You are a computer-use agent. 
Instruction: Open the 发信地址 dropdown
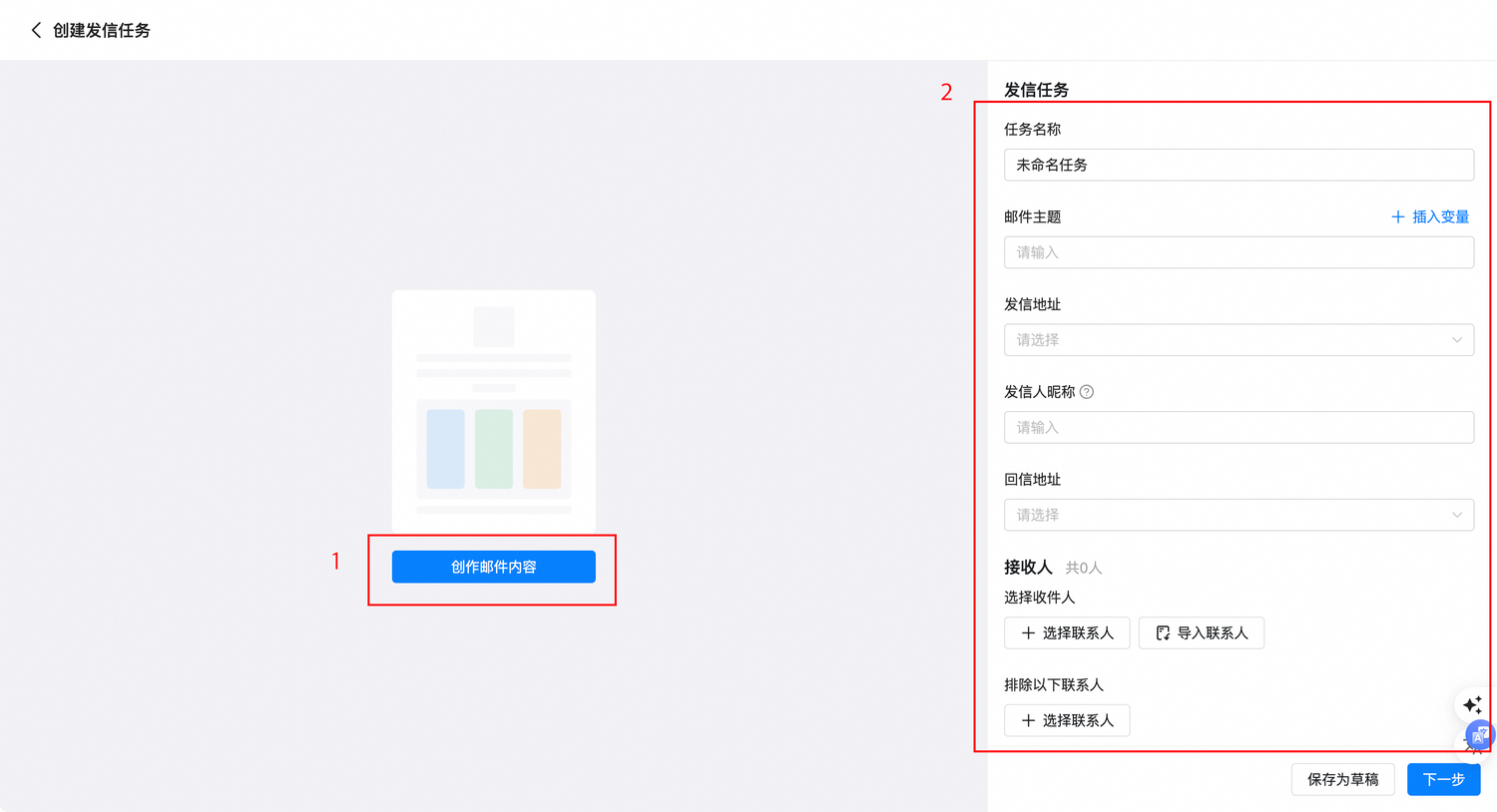pyautogui.click(x=1239, y=340)
